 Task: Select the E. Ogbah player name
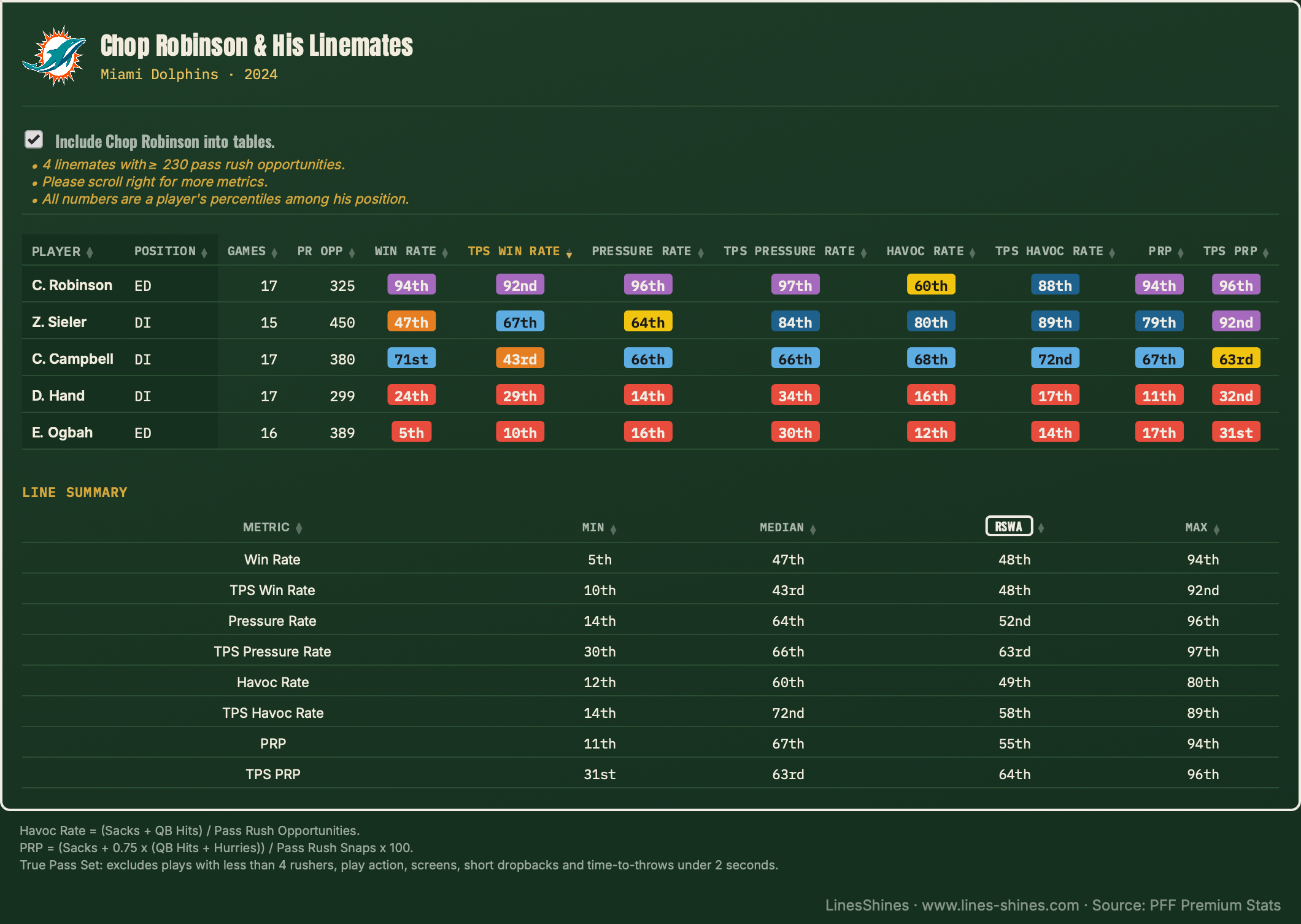coord(62,433)
